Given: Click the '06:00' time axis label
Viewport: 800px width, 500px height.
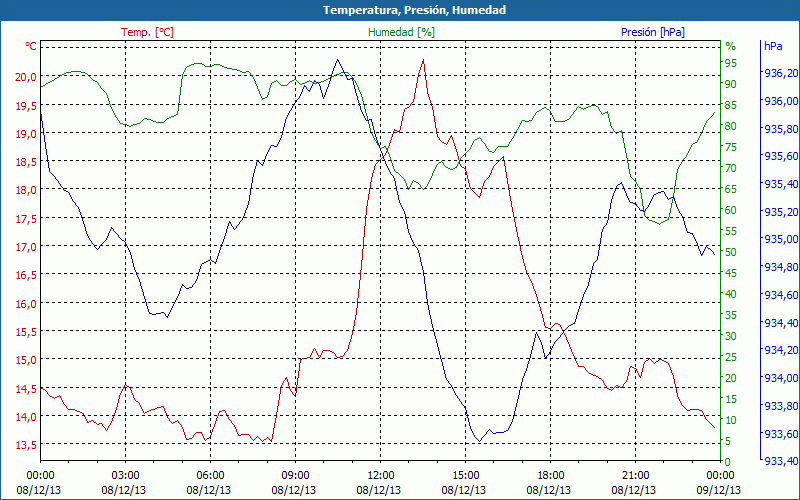Looking at the screenshot, I should [210, 476].
